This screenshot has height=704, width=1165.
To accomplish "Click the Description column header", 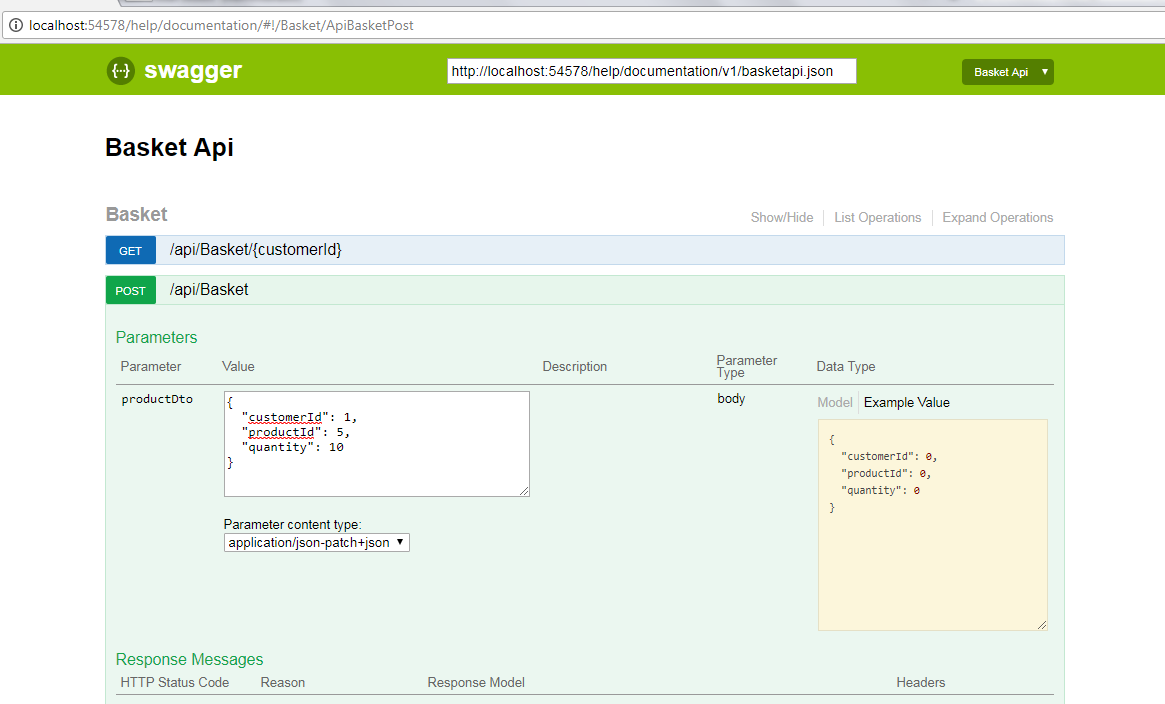I will click(x=574, y=366).
